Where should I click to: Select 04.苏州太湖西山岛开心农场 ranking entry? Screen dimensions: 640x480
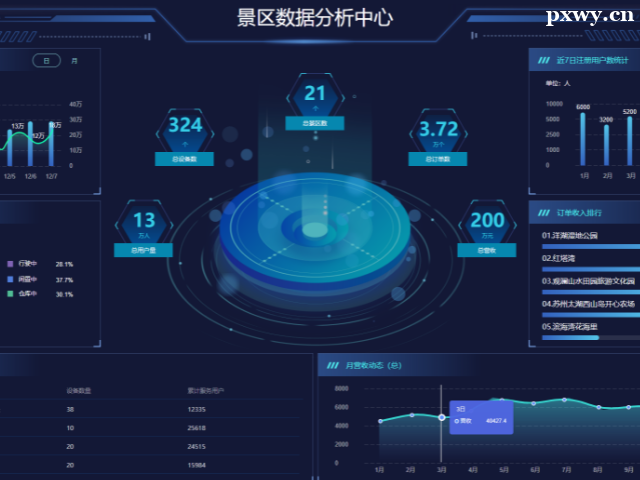point(589,303)
